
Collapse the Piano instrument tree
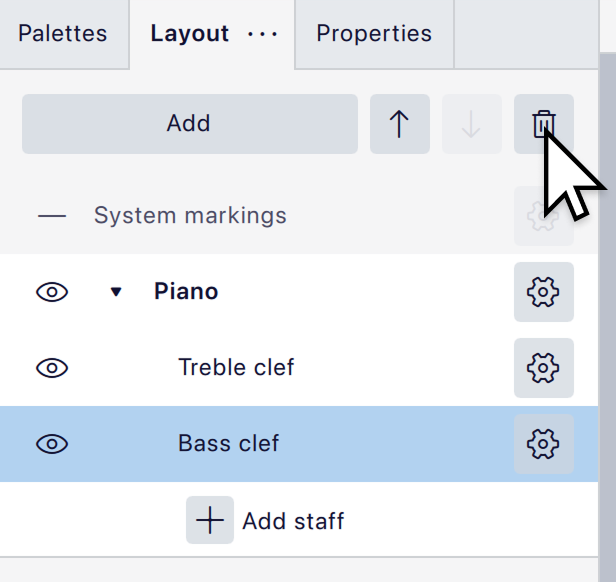(x=116, y=292)
